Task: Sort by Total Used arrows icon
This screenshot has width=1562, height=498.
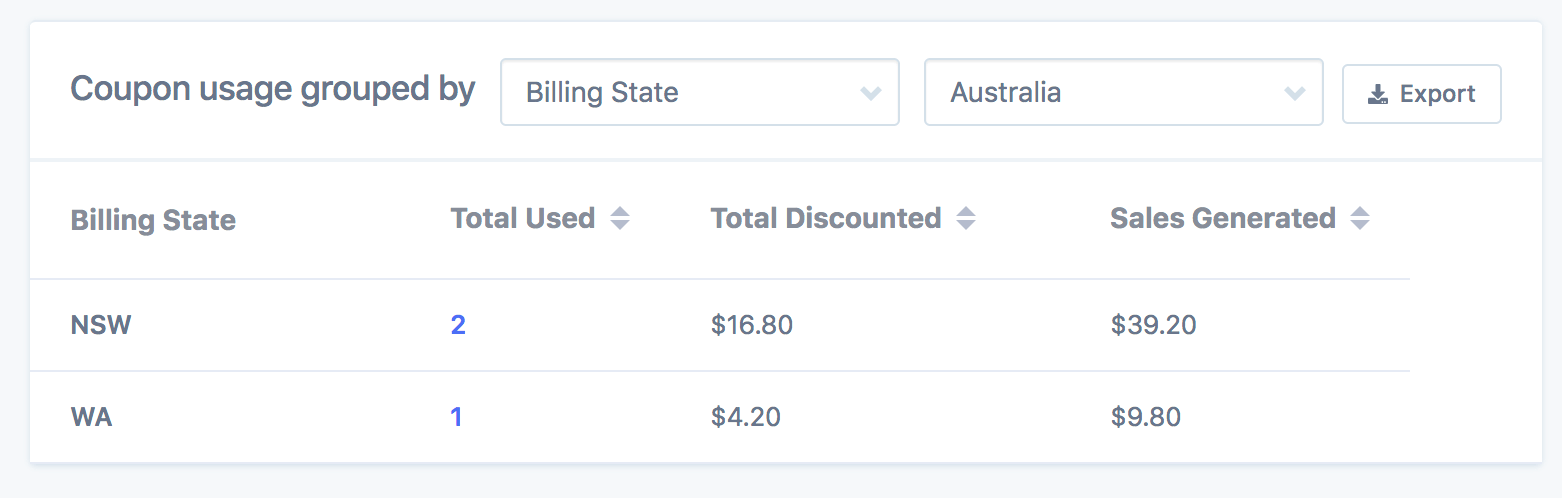Action: (x=620, y=218)
